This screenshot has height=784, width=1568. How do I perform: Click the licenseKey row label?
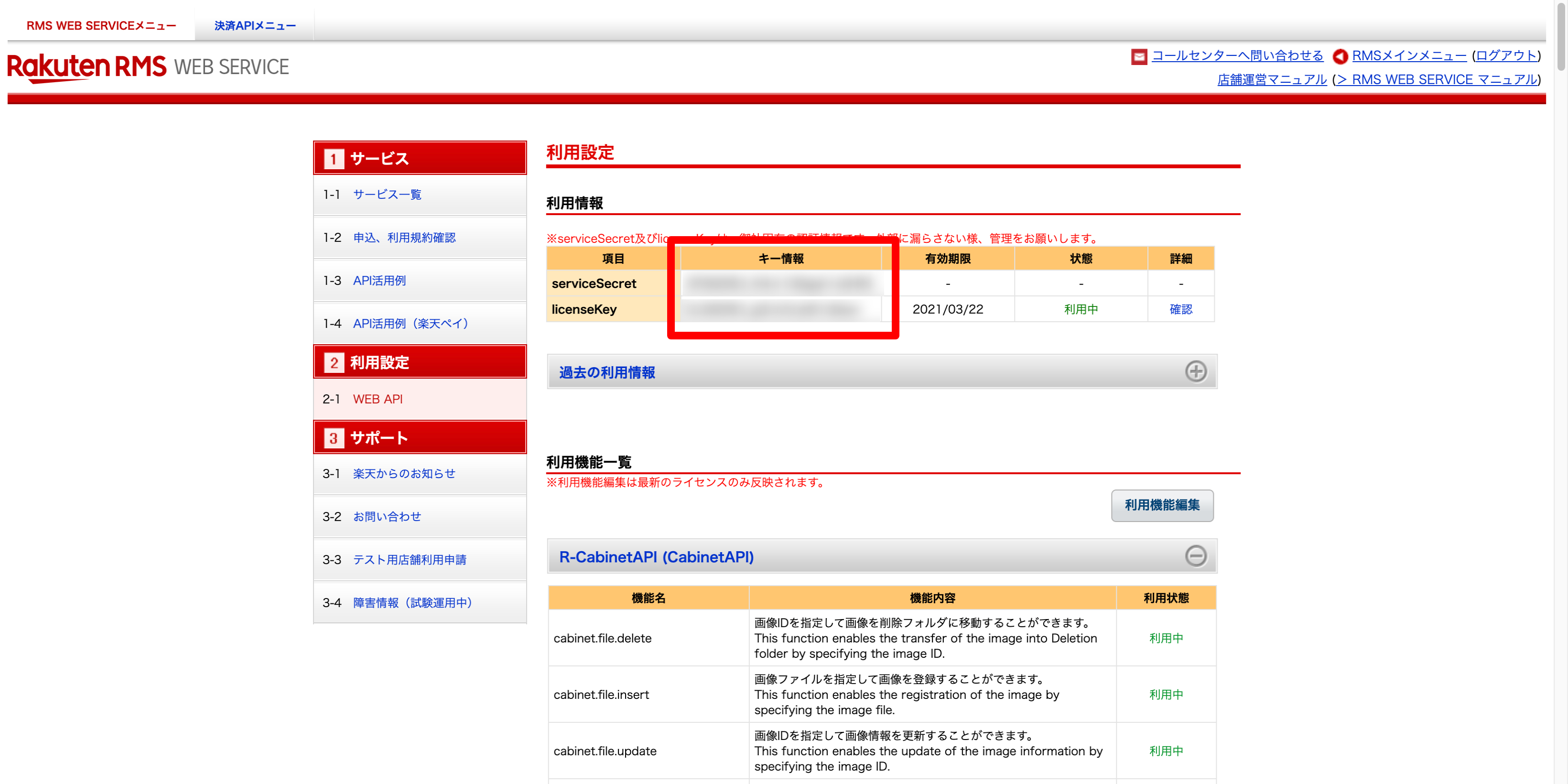(x=584, y=309)
